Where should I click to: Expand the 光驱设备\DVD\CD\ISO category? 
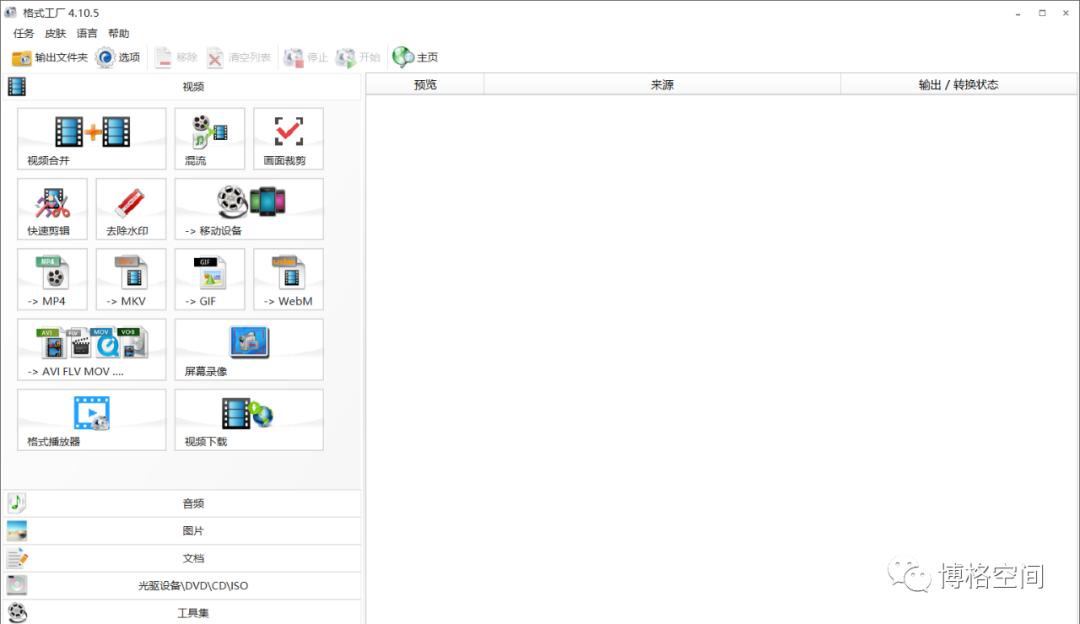(x=182, y=585)
